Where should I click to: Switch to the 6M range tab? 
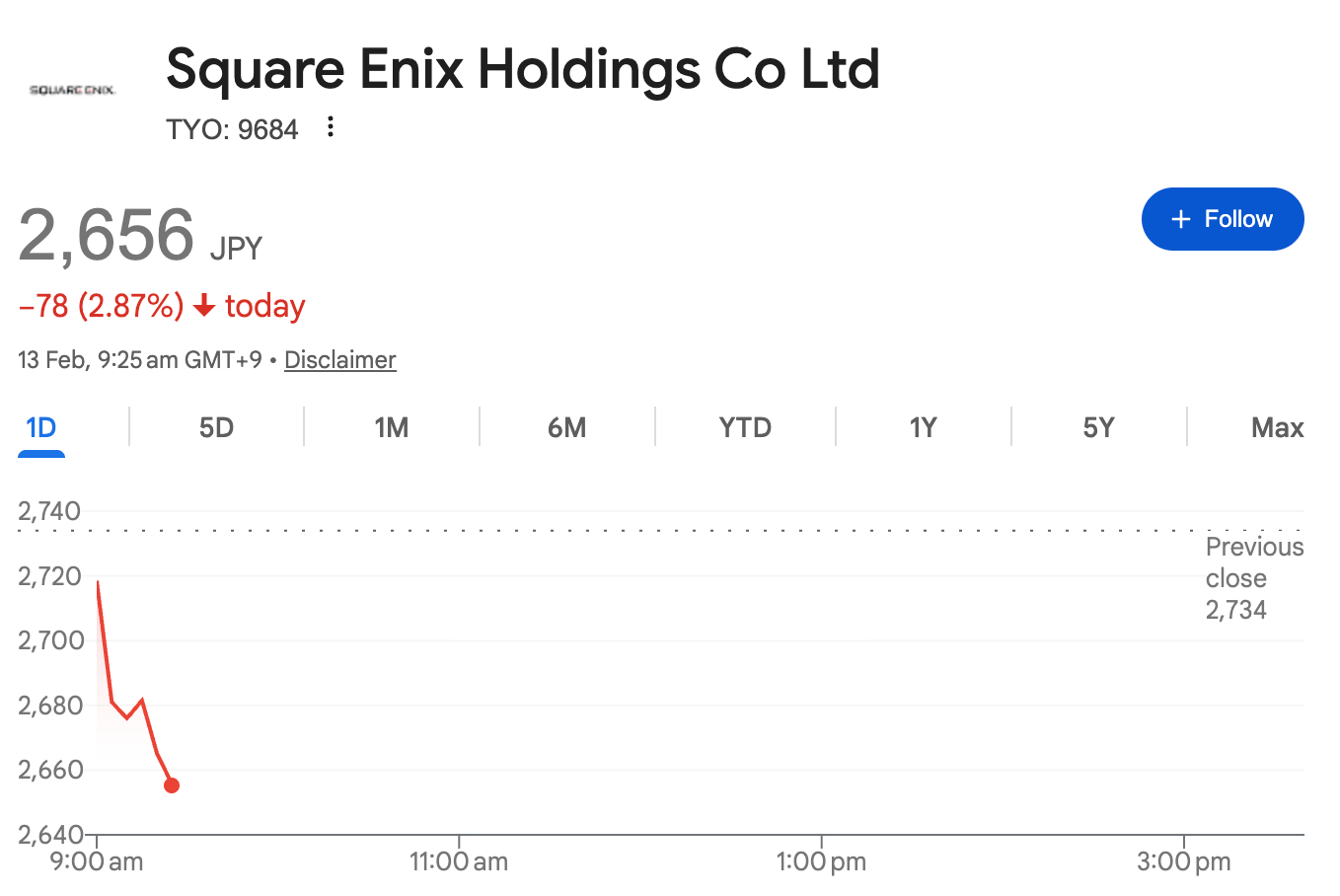pyautogui.click(x=566, y=427)
